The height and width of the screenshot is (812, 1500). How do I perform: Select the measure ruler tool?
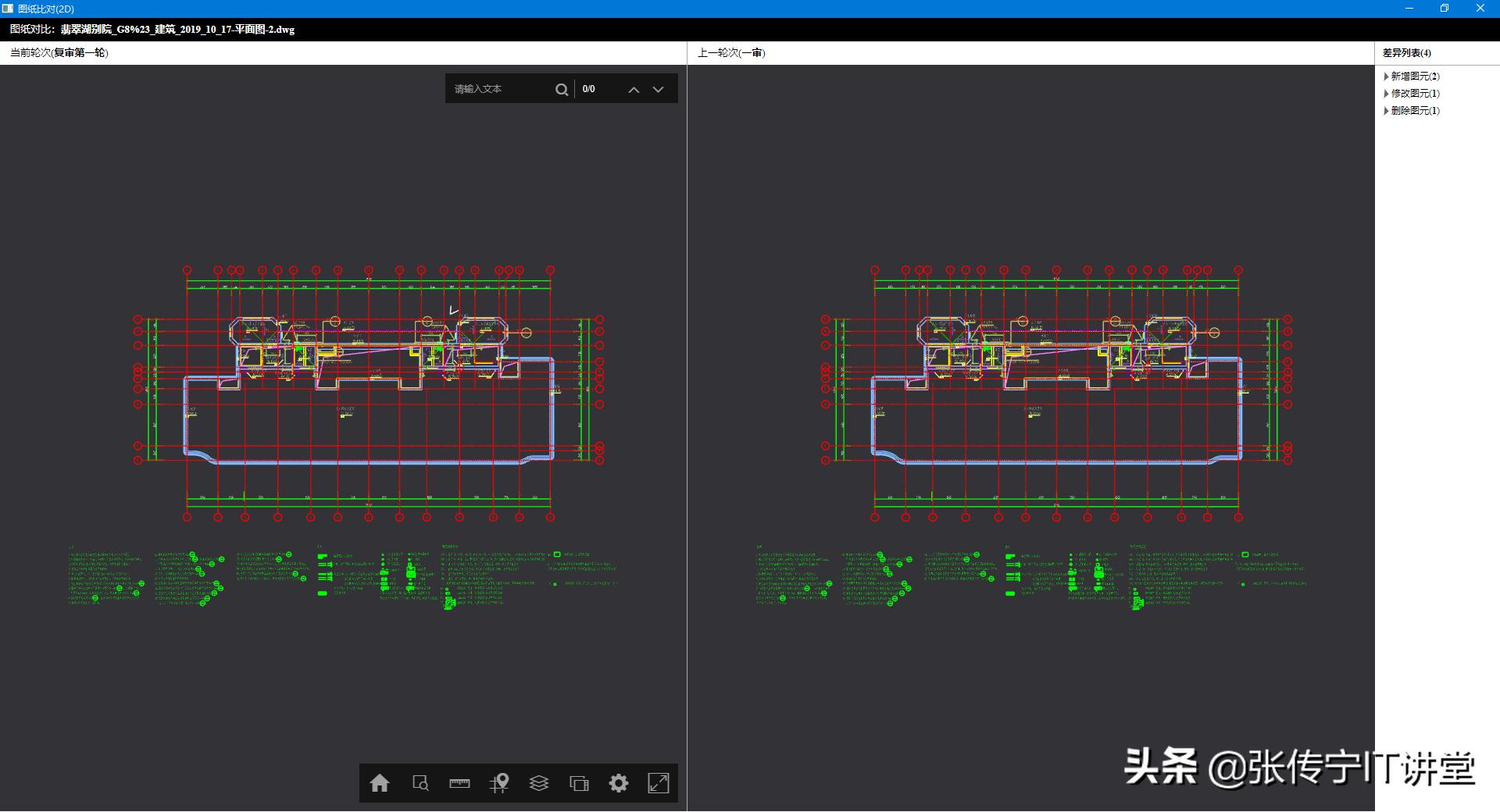click(460, 783)
